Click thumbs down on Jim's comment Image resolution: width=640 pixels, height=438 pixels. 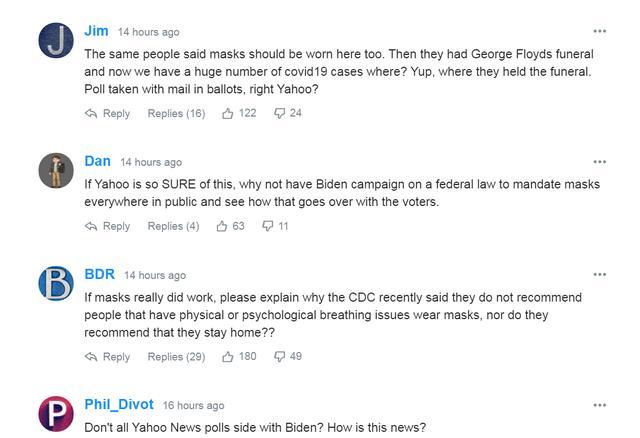[279, 114]
